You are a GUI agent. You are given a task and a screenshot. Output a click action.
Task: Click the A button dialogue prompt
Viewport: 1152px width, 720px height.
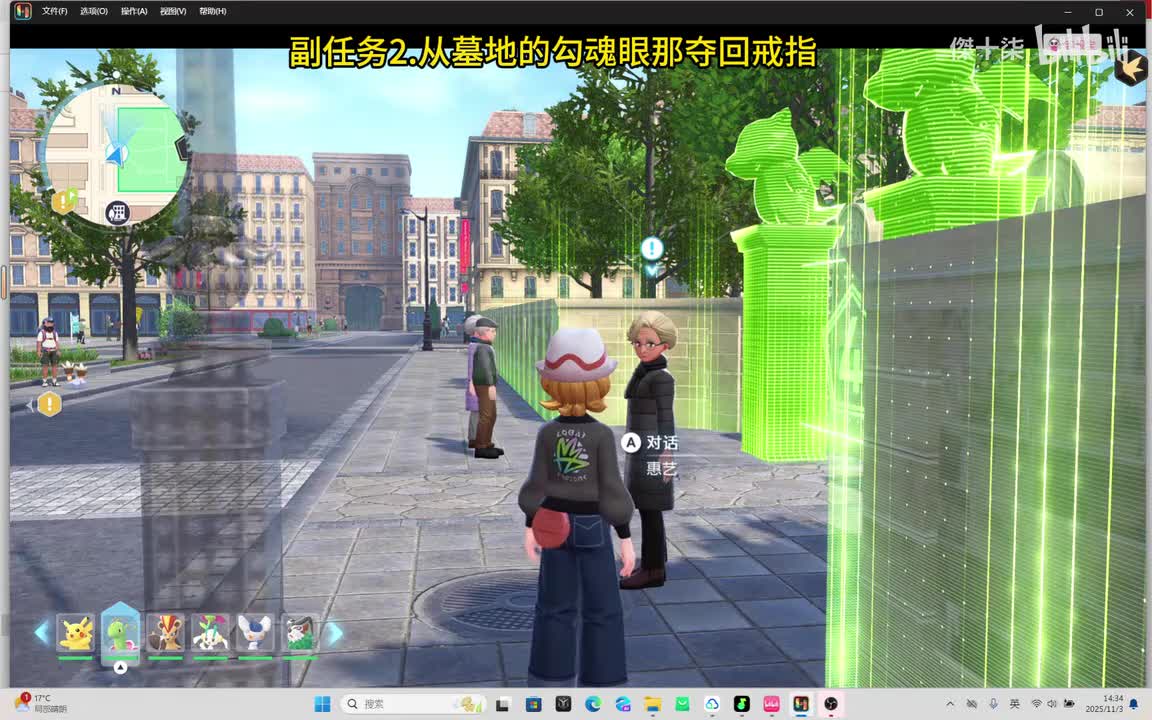coord(630,442)
